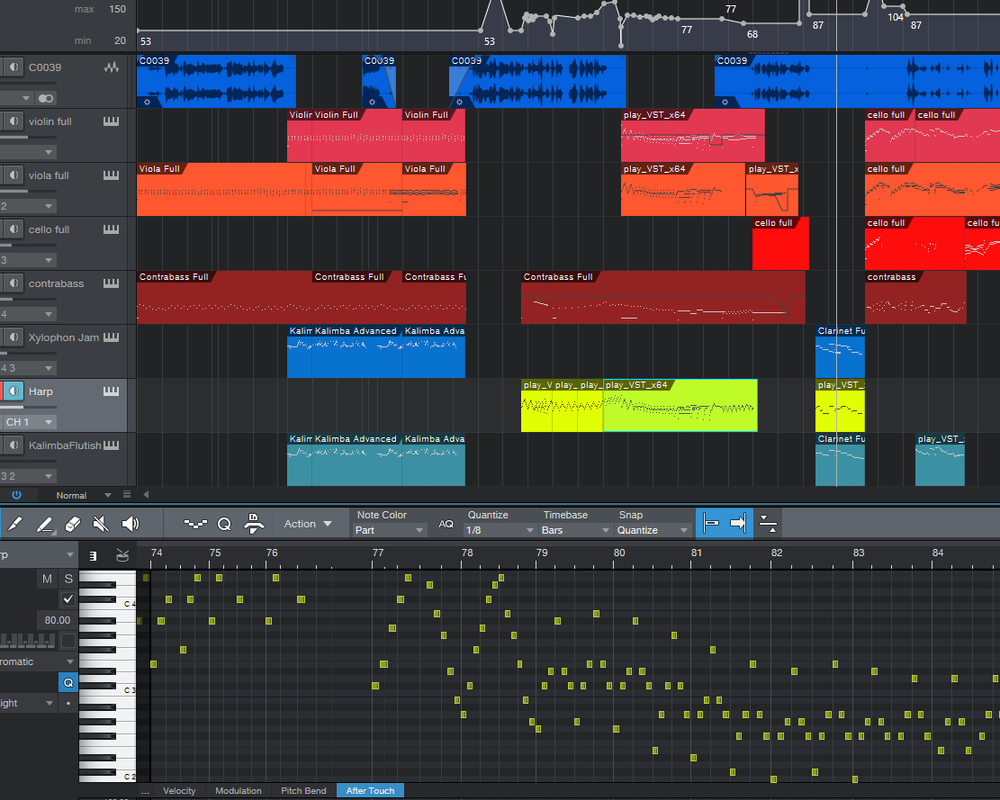This screenshot has height=800, width=1000.
Task: Open the Action dropdown menu
Action: point(307,523)
